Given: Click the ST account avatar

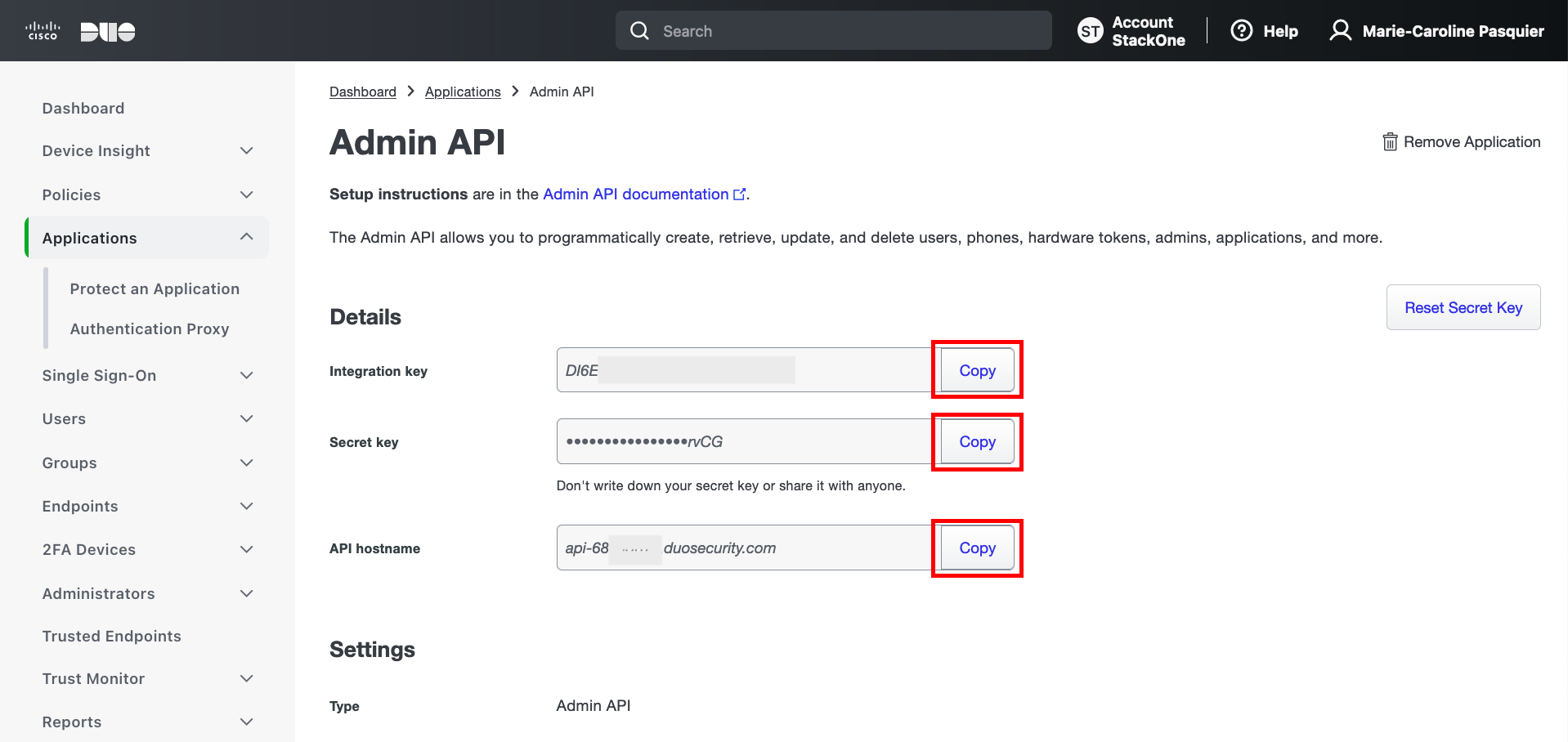Looking at the screenshot, I should pos(1091,31).
